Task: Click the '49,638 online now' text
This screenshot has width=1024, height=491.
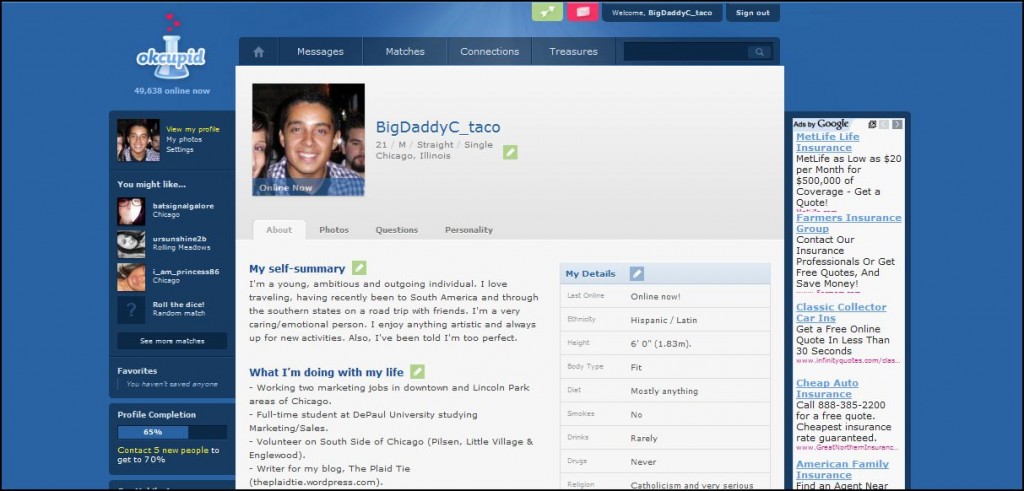Action: (x=172, y=91)
